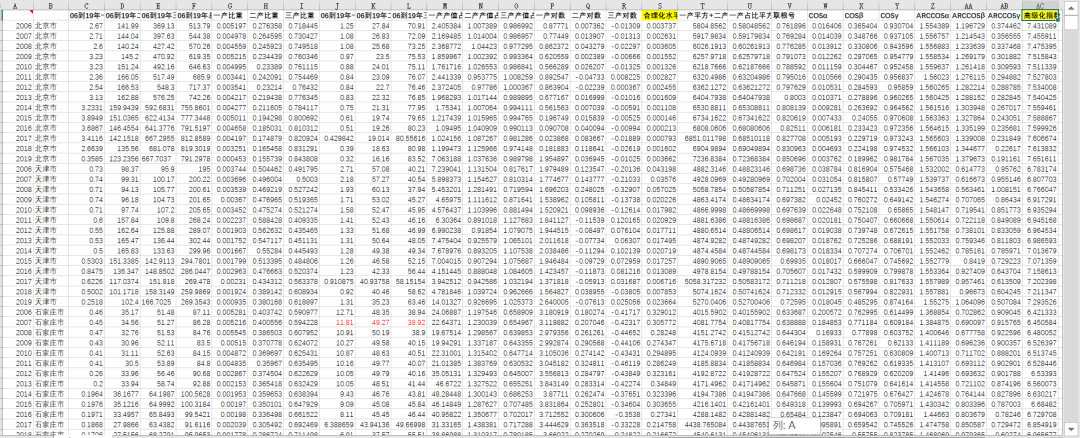Select the '一产比重' header cell

pyautogui.click(x=229, y=14)
